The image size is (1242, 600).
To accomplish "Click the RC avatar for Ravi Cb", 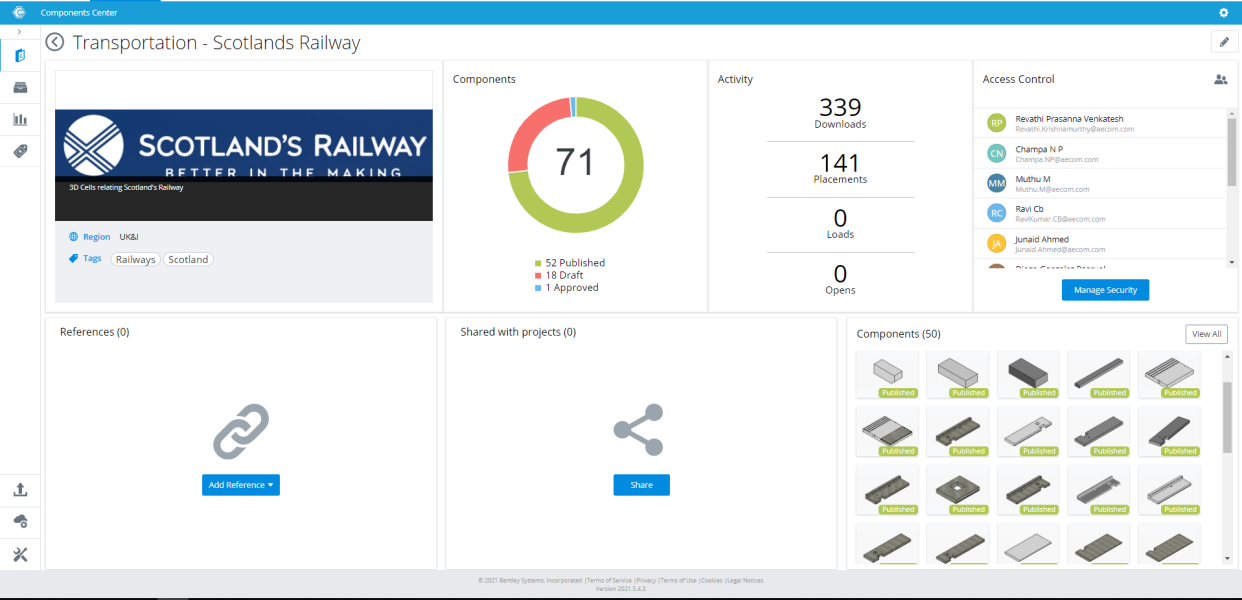I will [996, 213].
